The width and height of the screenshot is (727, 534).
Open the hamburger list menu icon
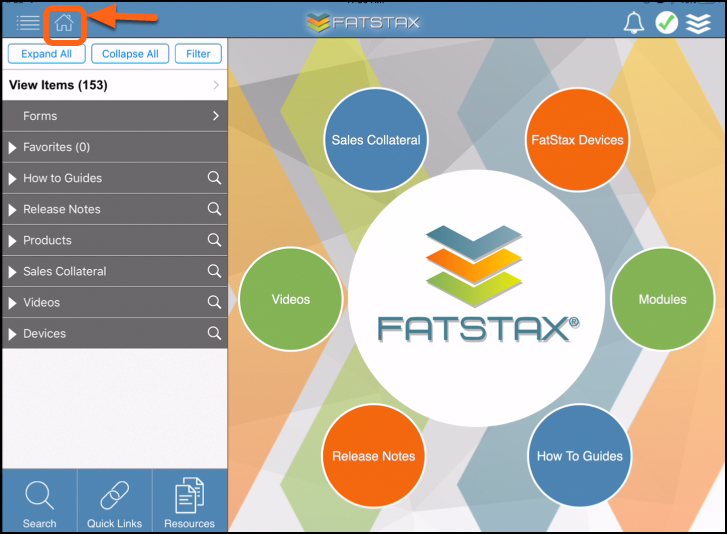pos(28,22)
